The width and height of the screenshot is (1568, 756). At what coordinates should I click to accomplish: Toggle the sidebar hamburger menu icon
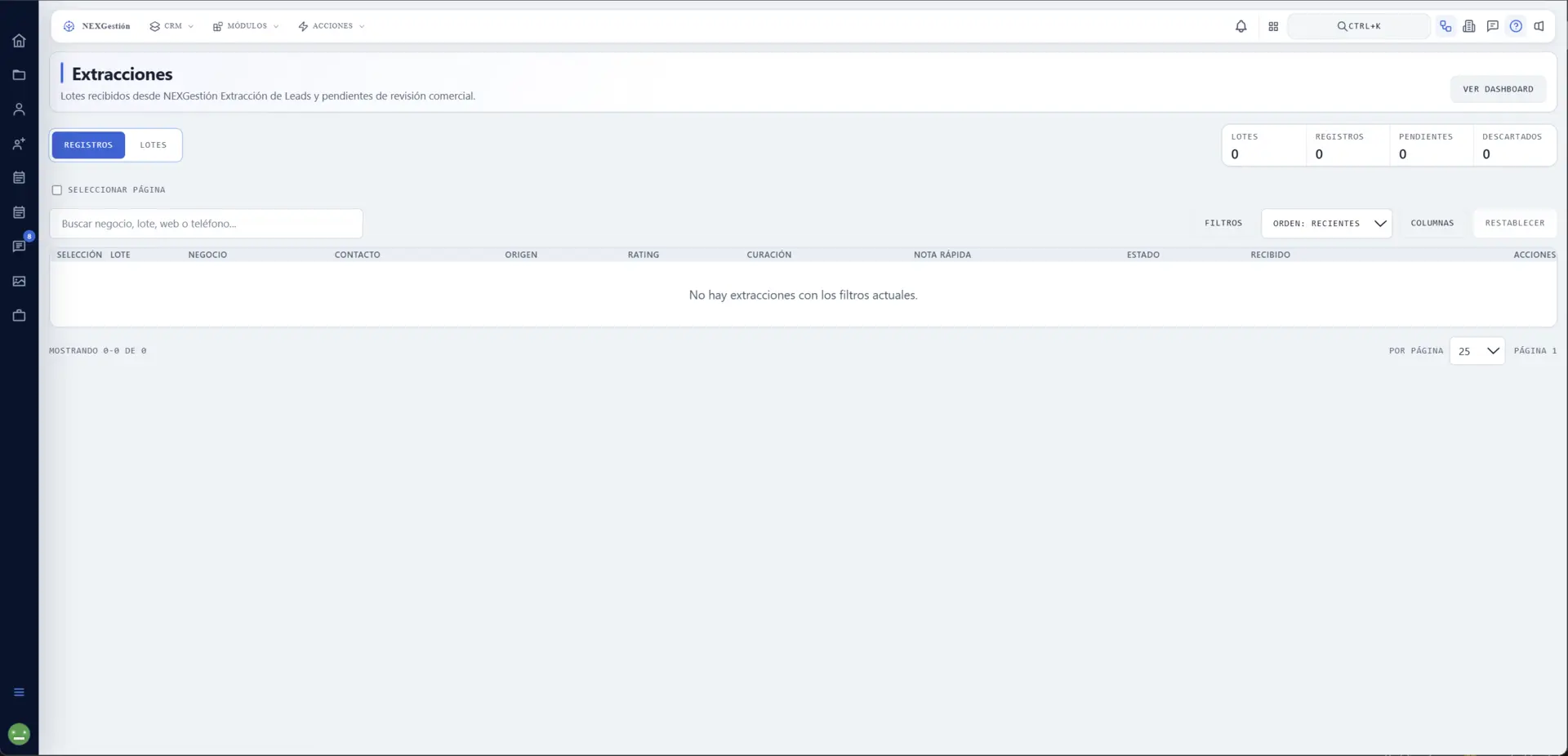click(19, 692)
